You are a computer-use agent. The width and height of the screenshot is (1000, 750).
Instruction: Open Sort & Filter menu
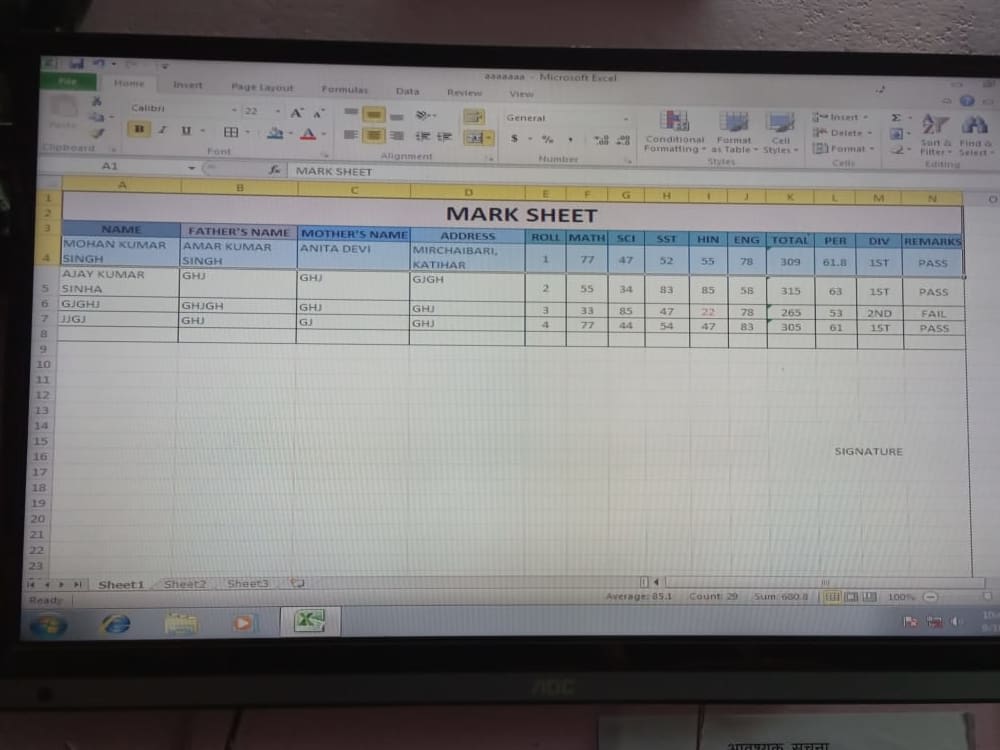coord(936,135)
